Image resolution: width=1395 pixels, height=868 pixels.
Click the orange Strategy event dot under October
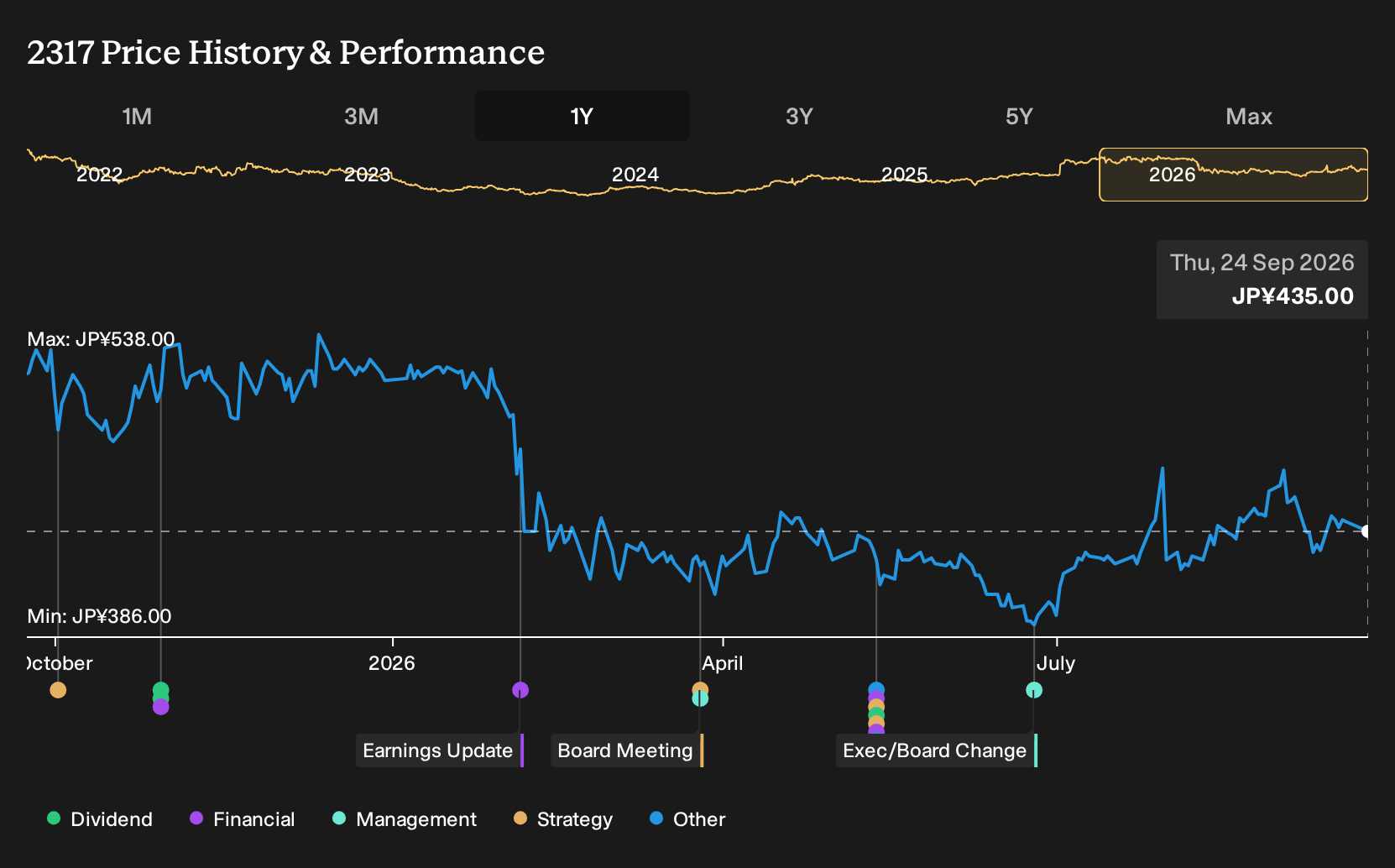58,690
